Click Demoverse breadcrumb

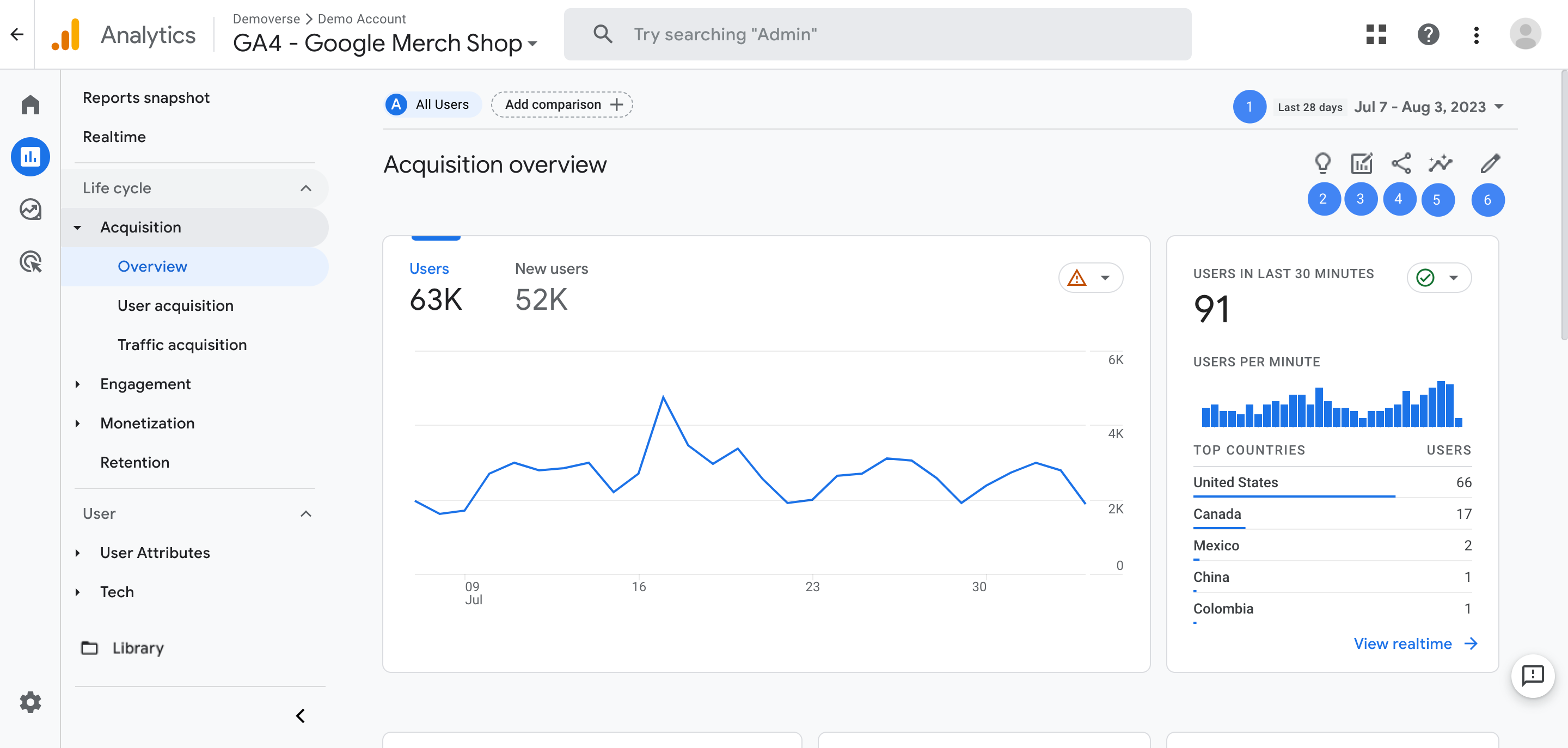click(x=266, y=19)
